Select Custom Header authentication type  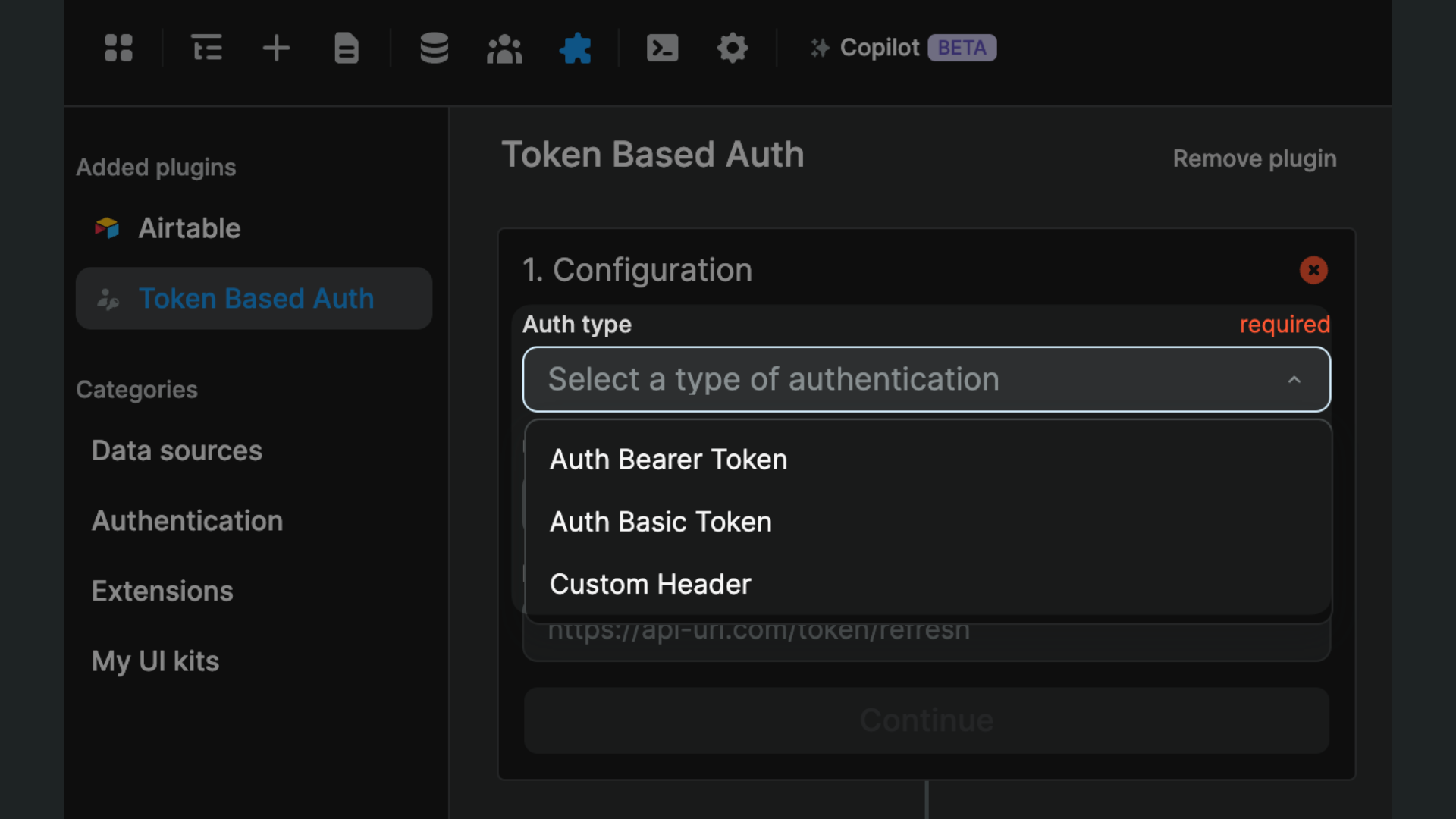tap(650, 584)
